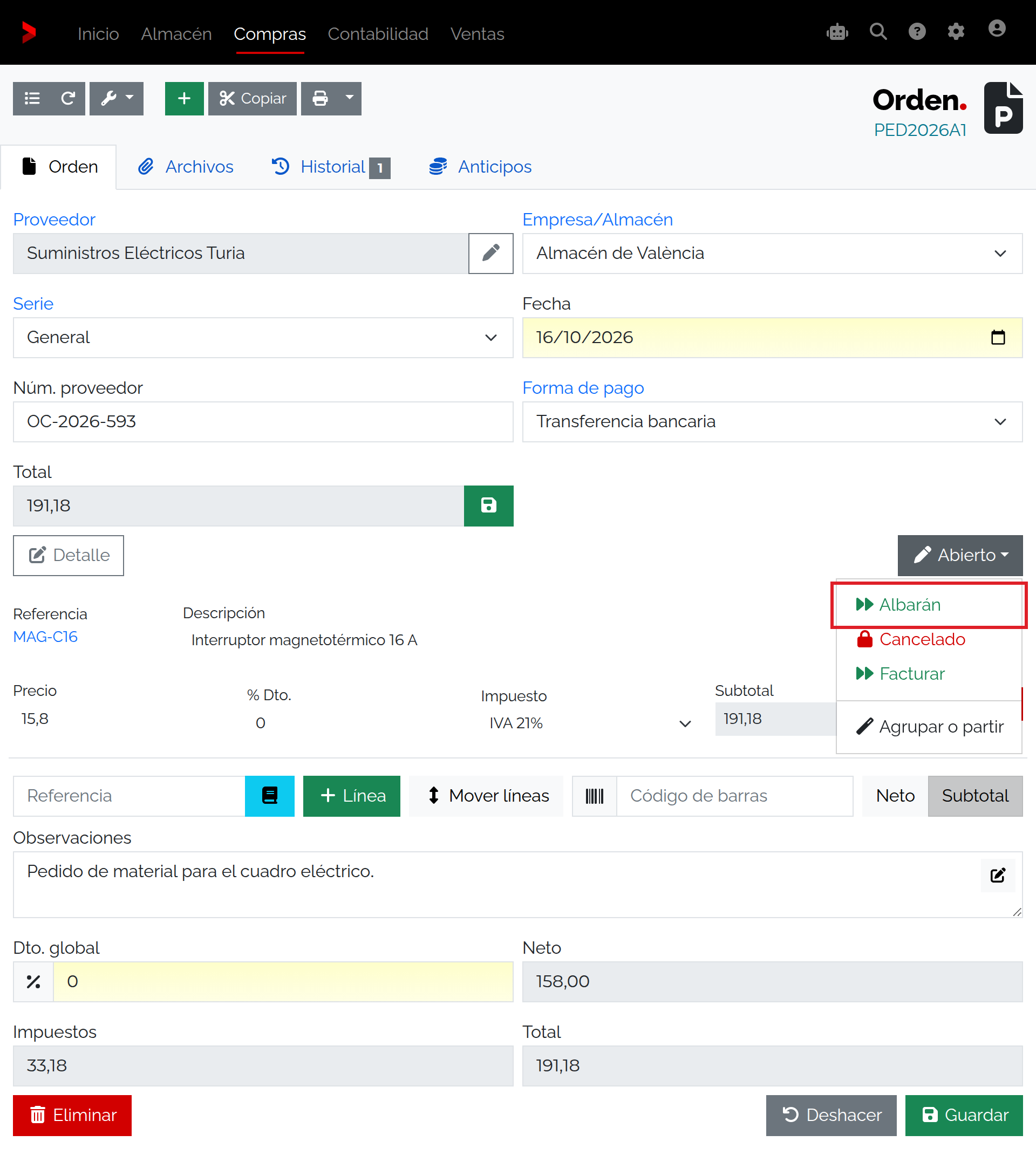Click the Código de barras field
The image size is (1036, 1162).
pos(735,796)
